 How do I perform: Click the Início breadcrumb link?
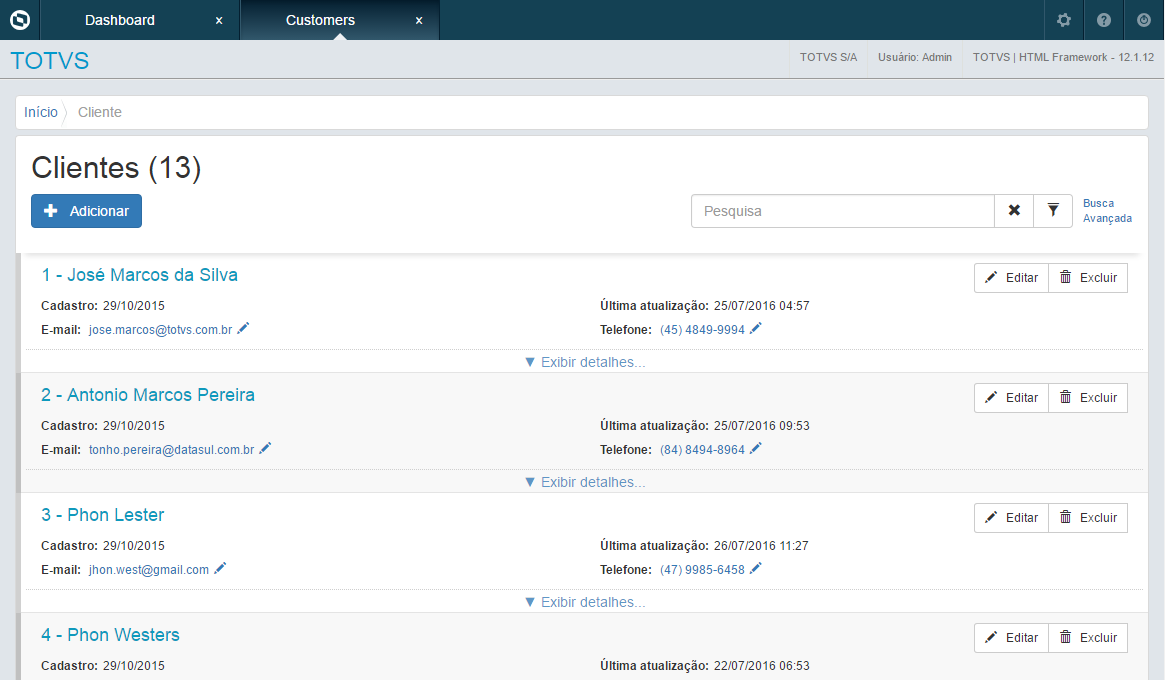point(41,112)
